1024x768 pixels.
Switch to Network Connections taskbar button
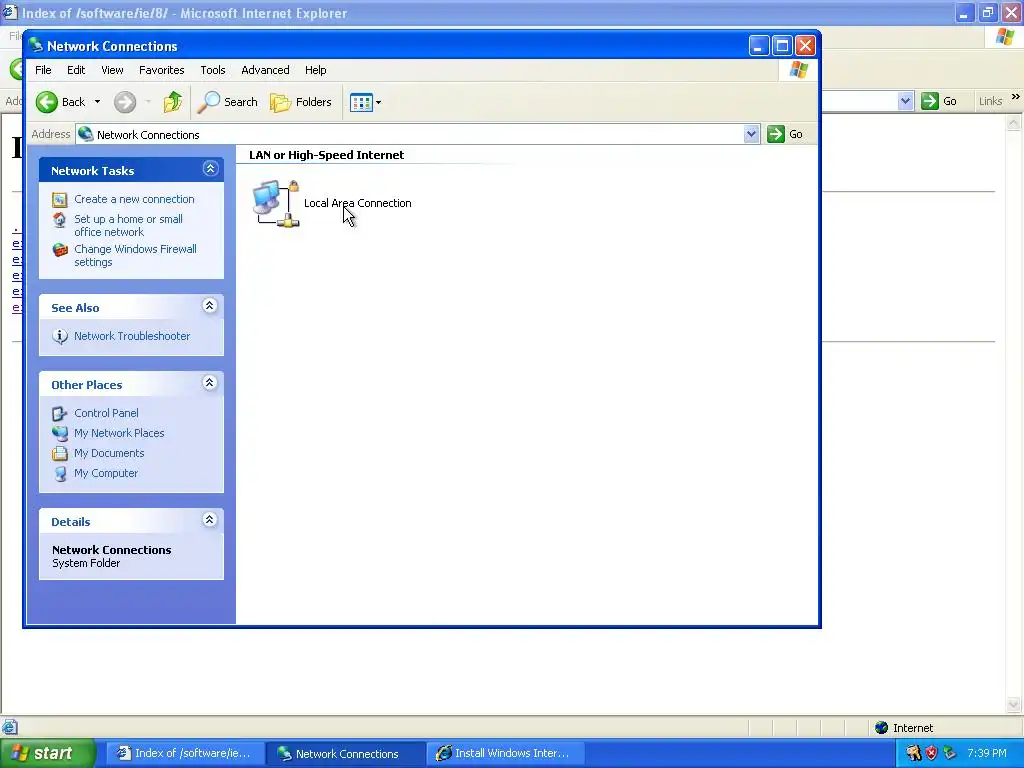point(346,754)
